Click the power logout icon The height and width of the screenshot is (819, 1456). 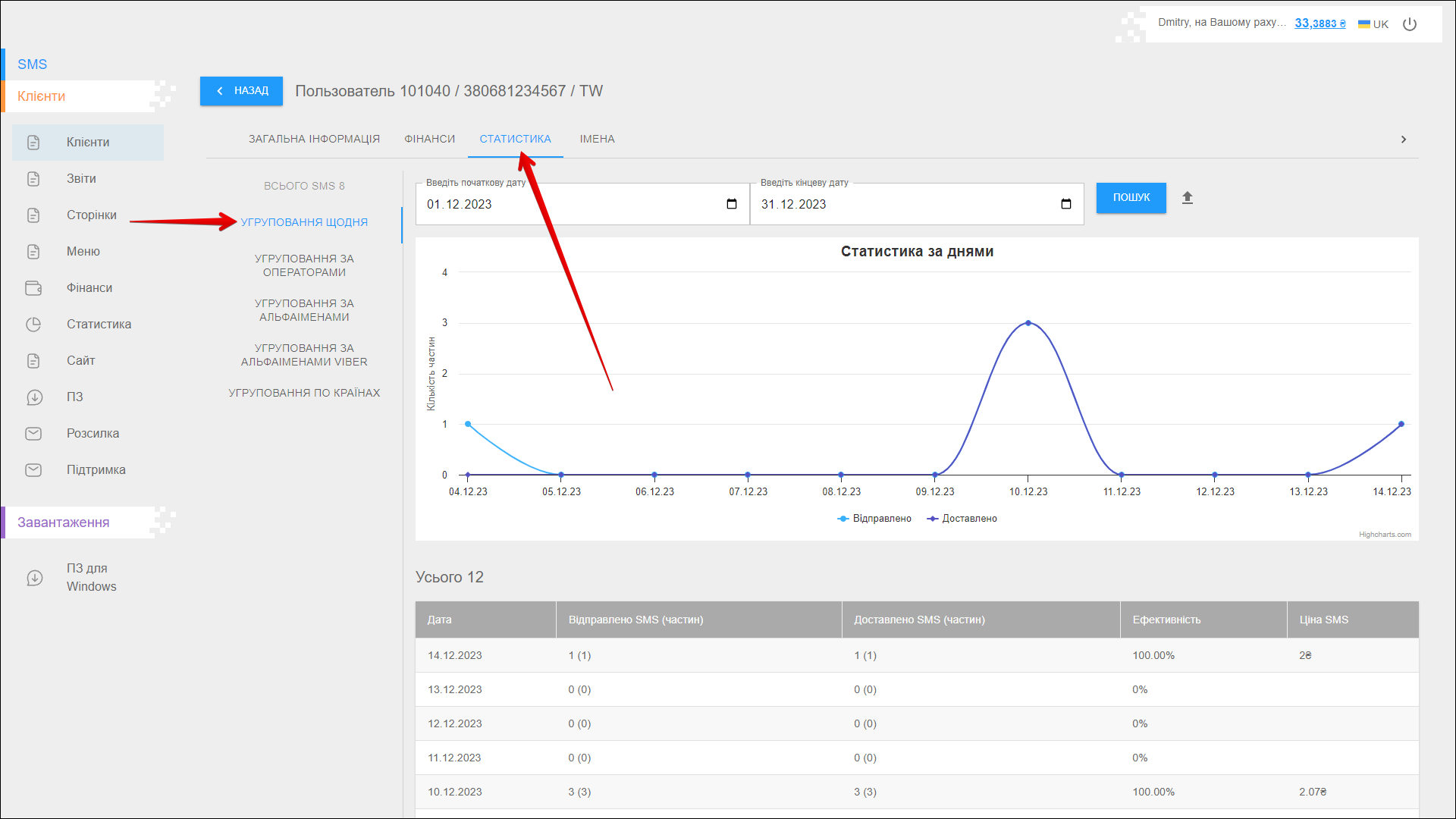[x=1410, y=24]
